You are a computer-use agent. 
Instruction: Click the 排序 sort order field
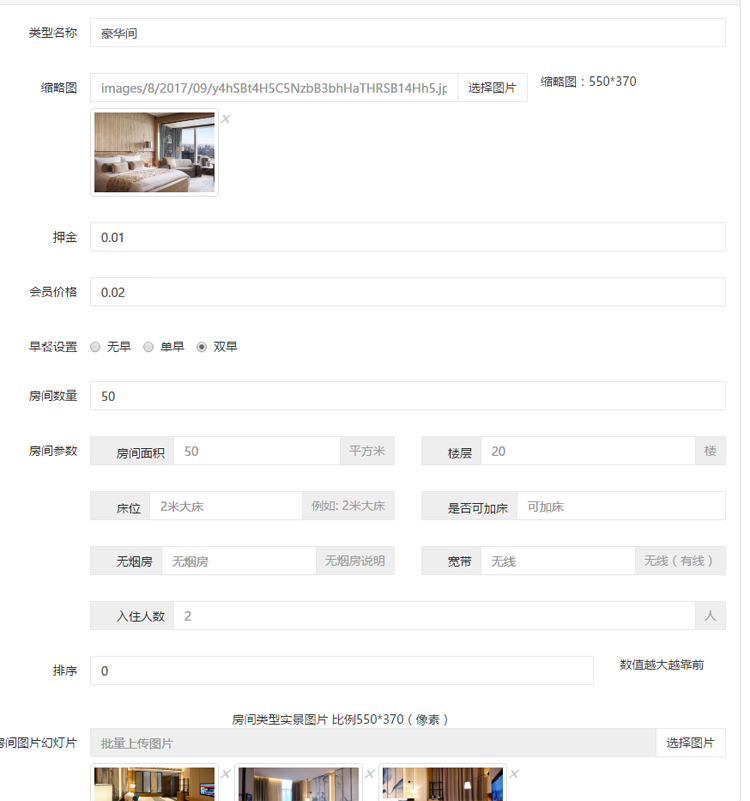pyautogui.click(x=341, y=671)
